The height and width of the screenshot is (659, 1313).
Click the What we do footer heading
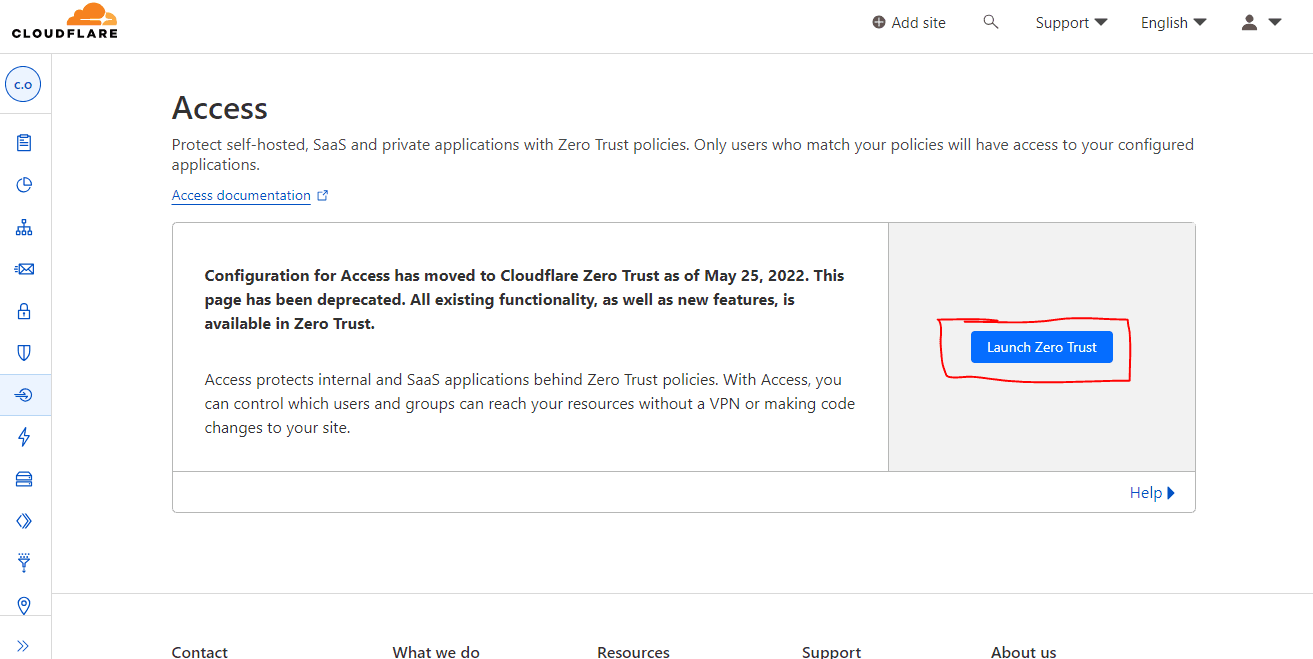436,652
